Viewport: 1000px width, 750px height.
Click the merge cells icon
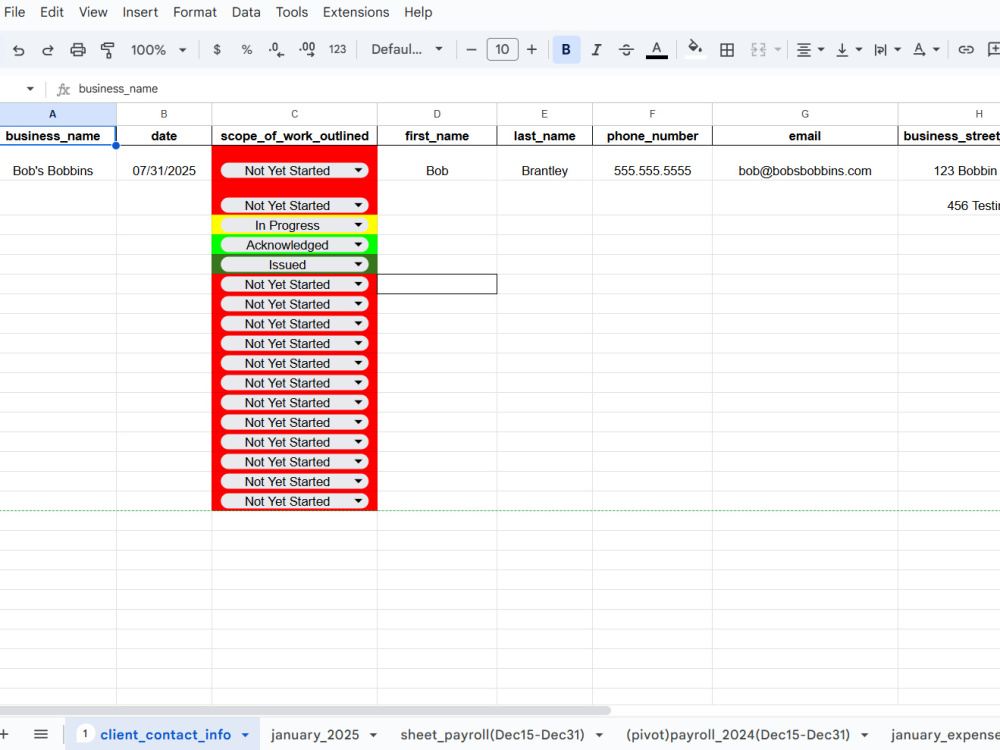tap(758, 50)
